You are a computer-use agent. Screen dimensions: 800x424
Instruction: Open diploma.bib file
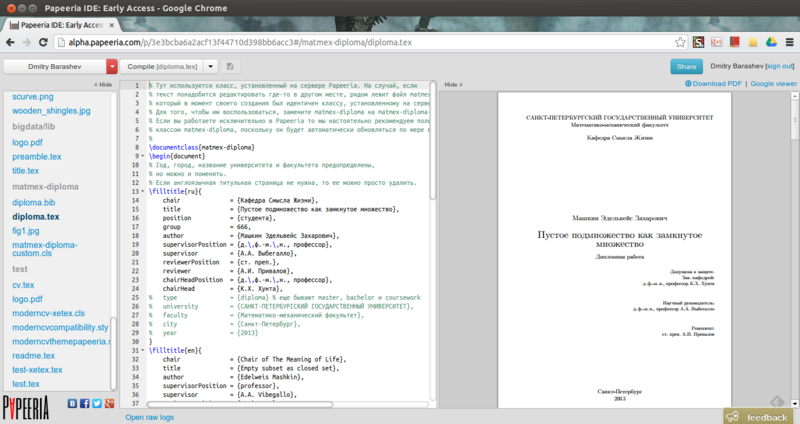(34, 203)
